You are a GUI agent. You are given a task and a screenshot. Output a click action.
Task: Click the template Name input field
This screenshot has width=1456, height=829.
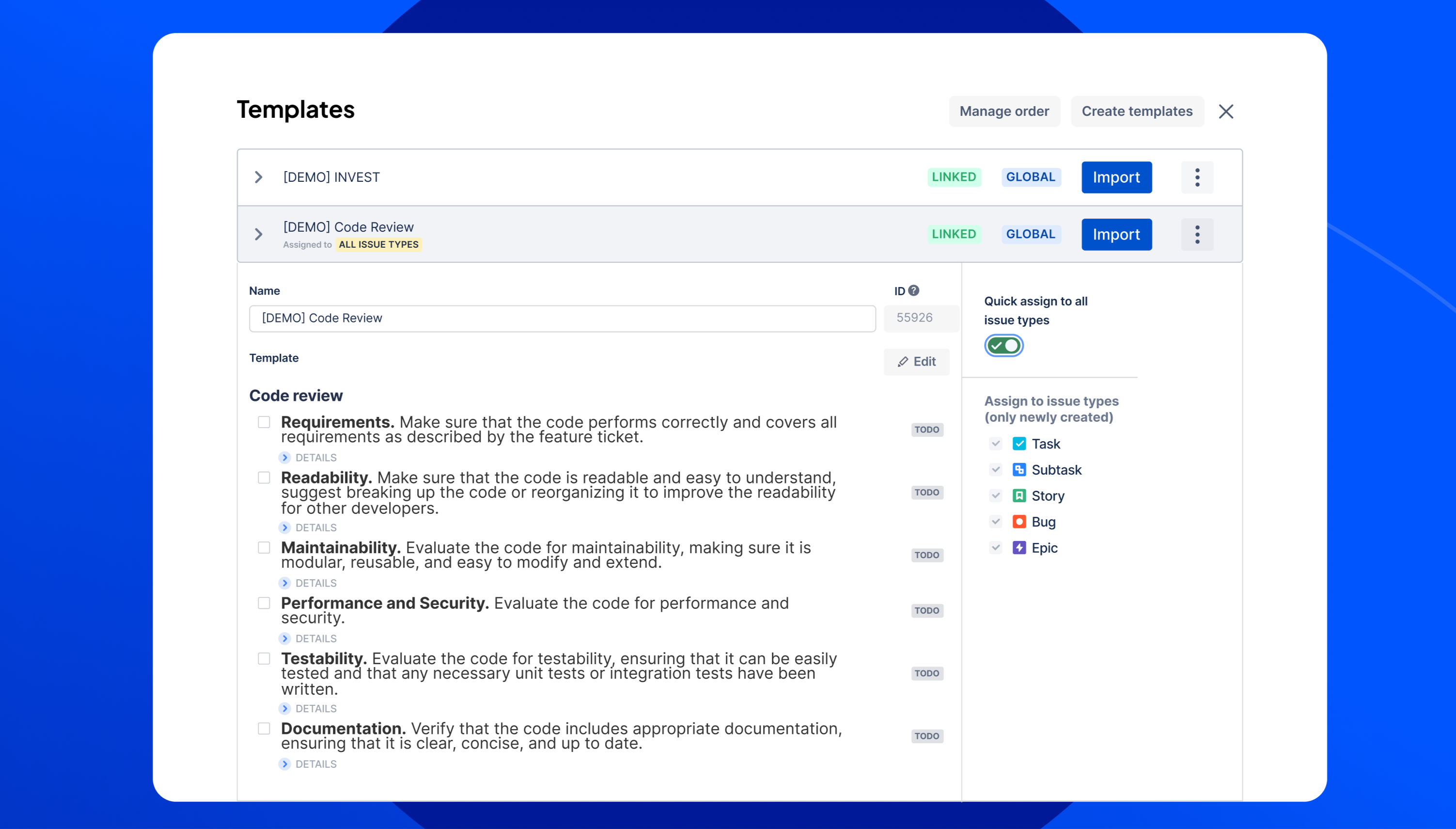[x=562, y=319]
